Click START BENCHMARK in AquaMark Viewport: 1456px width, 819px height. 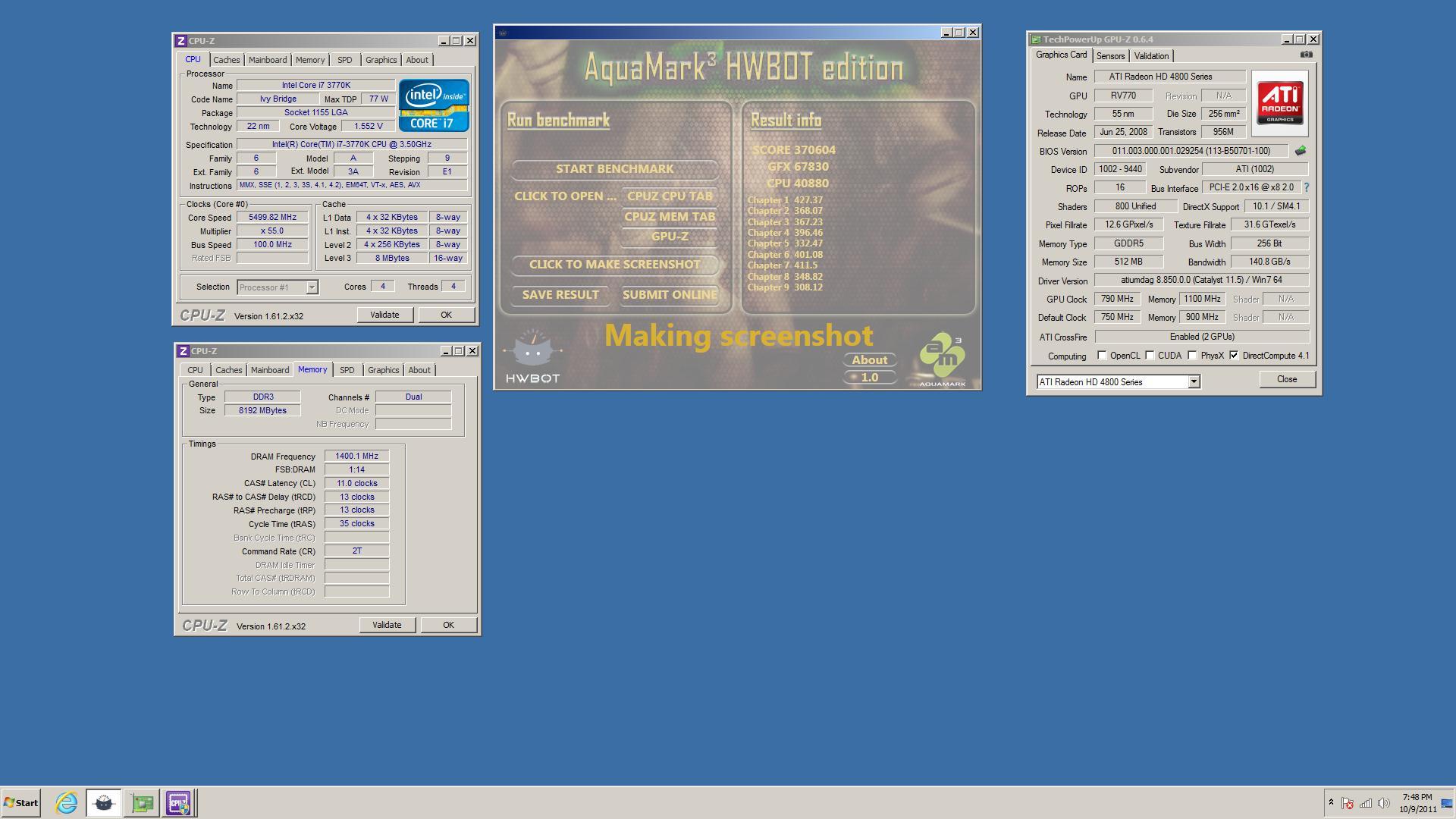pyautogui.click(x=614, y=169)
